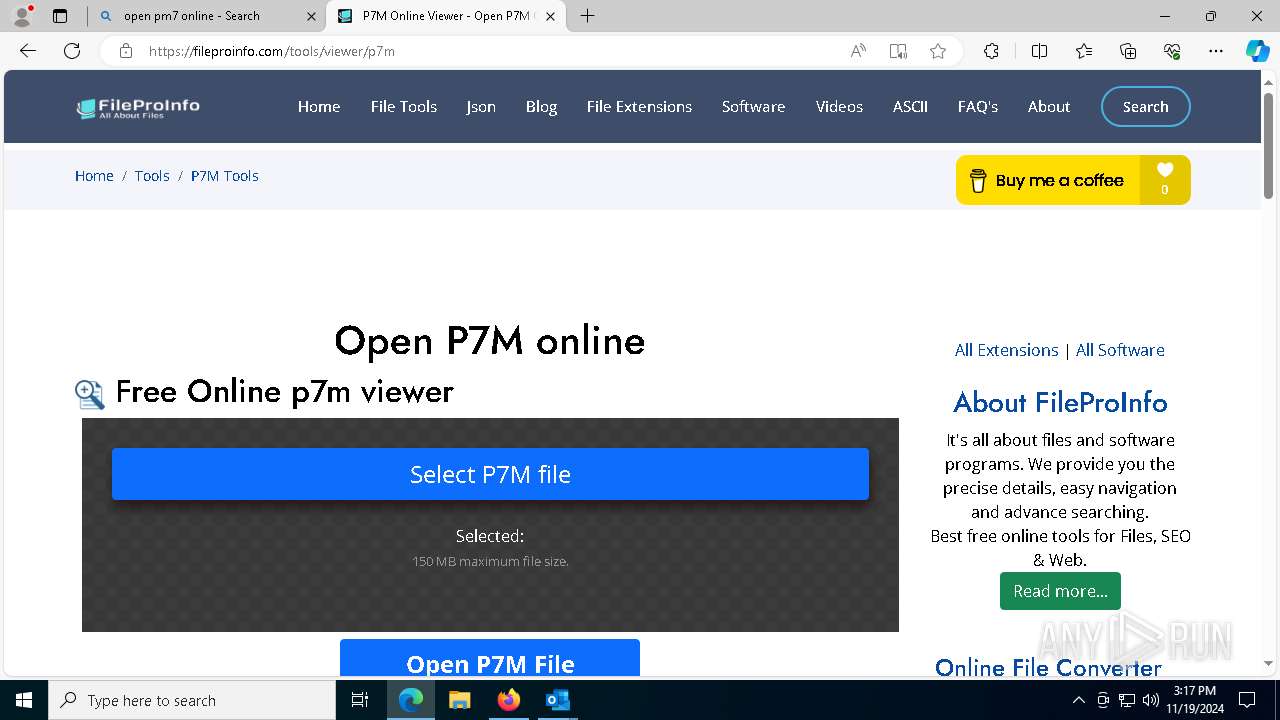Image resolution: width=1280 pixels, height=720 pixels.
Task: Open File Explorer taskbar icon
Action: 460,700
